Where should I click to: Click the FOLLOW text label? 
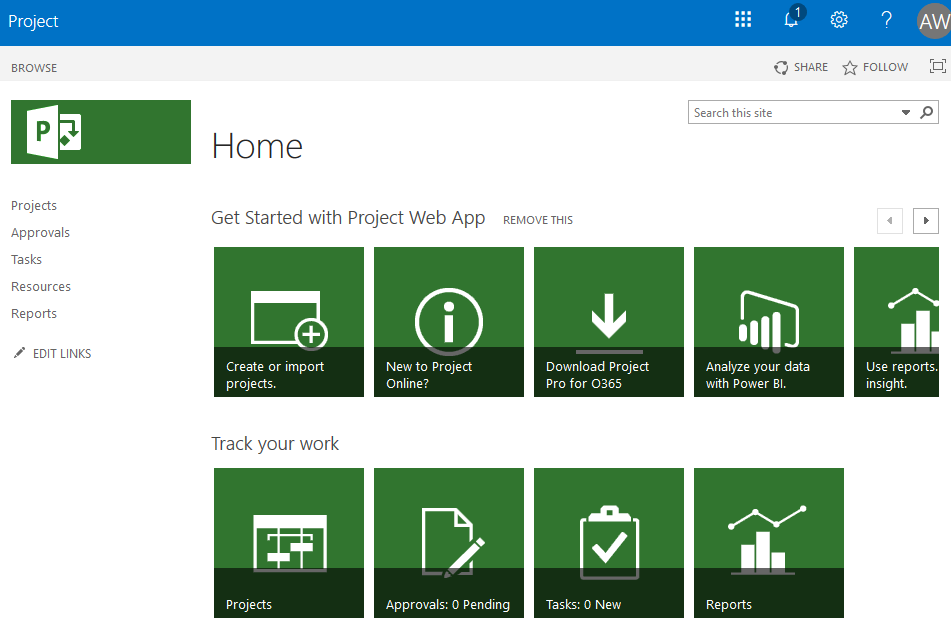[885, 67]
